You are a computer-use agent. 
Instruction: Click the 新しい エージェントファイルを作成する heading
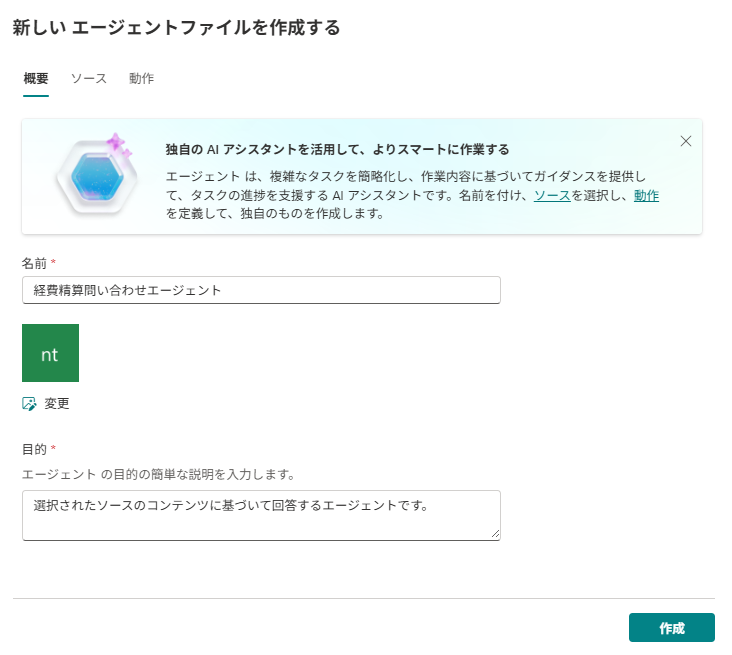pyautogui.click(x=176, y=28)
